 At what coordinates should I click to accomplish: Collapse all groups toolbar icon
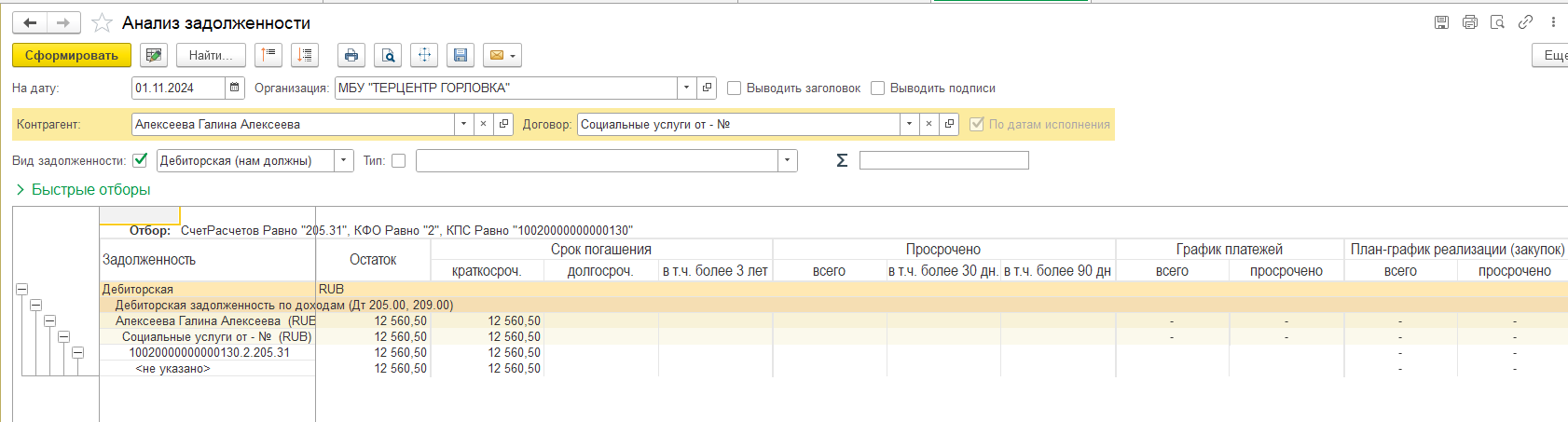(268, 55)
